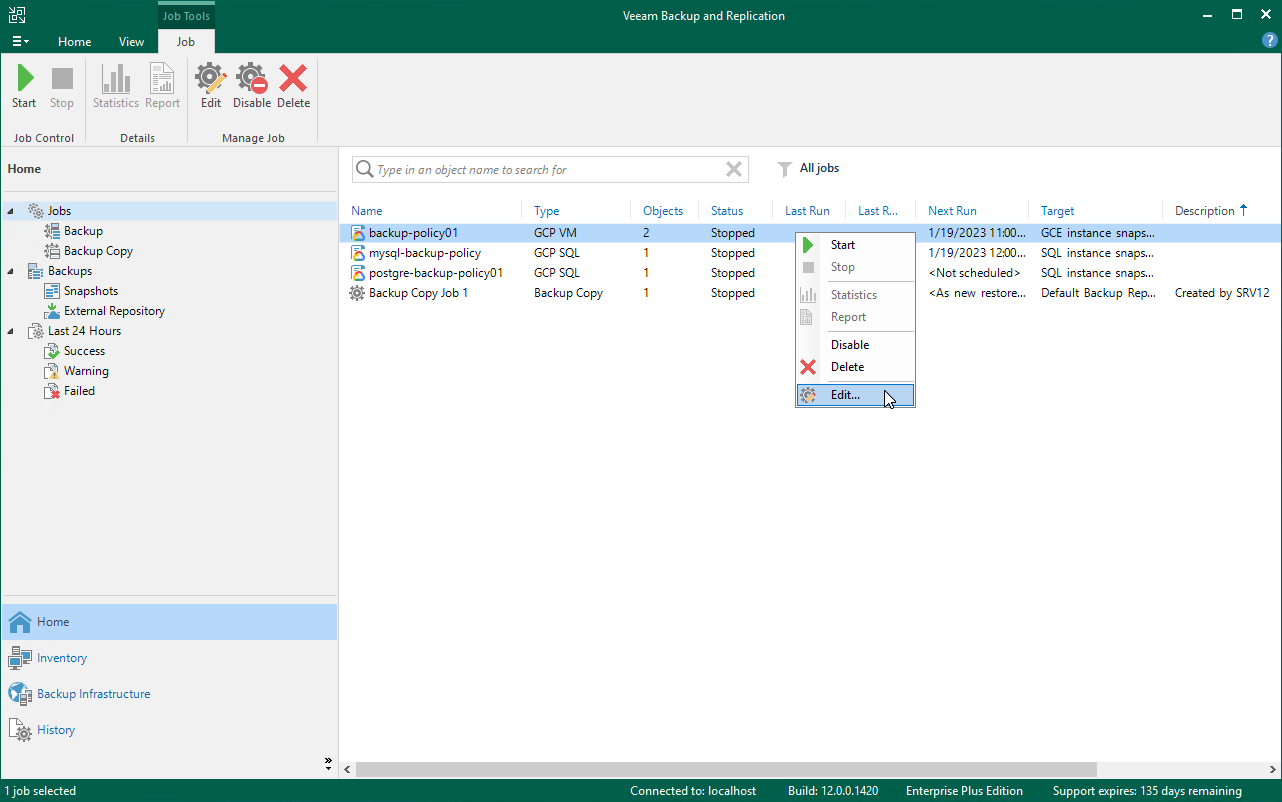
Task: Click the All jobs filter funnel icon
Action: 785,169
